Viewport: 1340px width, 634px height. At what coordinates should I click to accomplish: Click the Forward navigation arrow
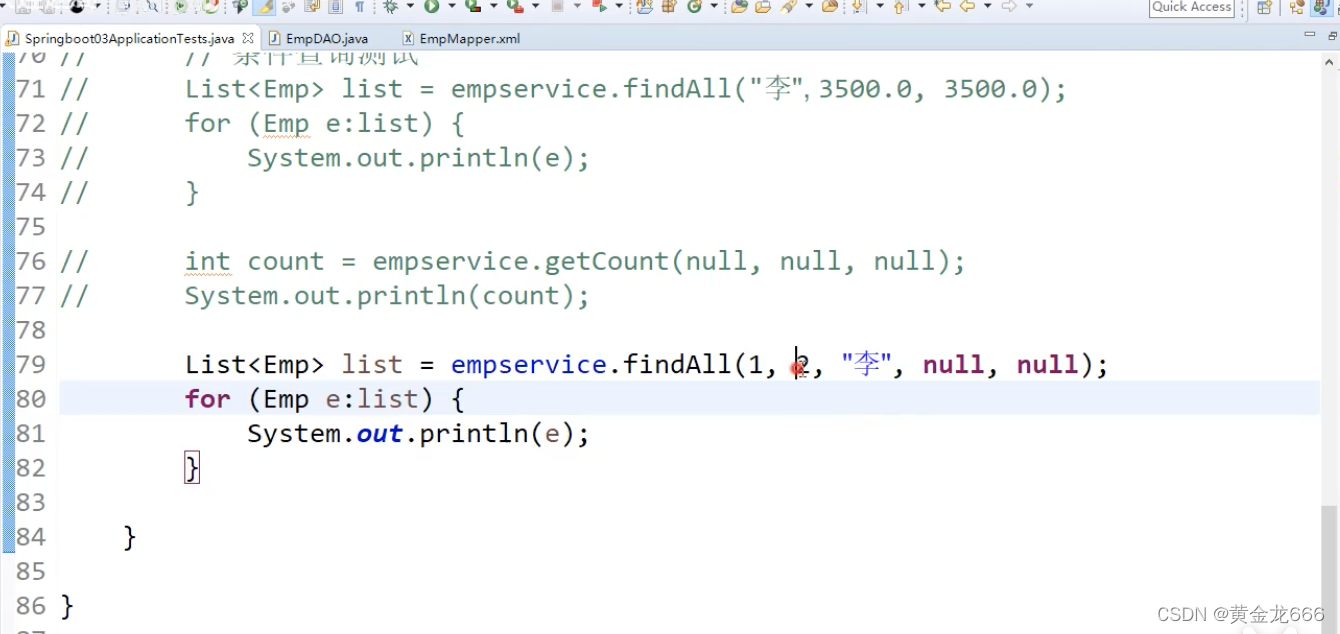(1009, 6)
